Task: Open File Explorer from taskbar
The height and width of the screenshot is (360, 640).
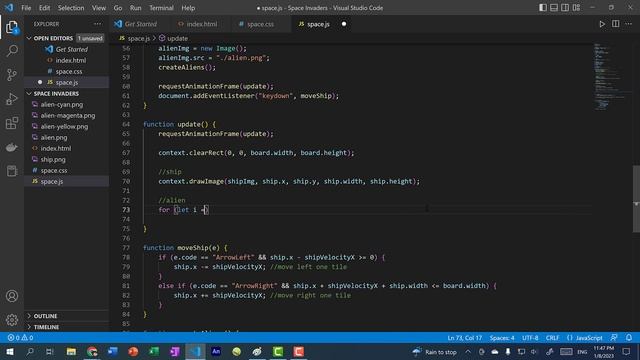Action: point(71,351)
